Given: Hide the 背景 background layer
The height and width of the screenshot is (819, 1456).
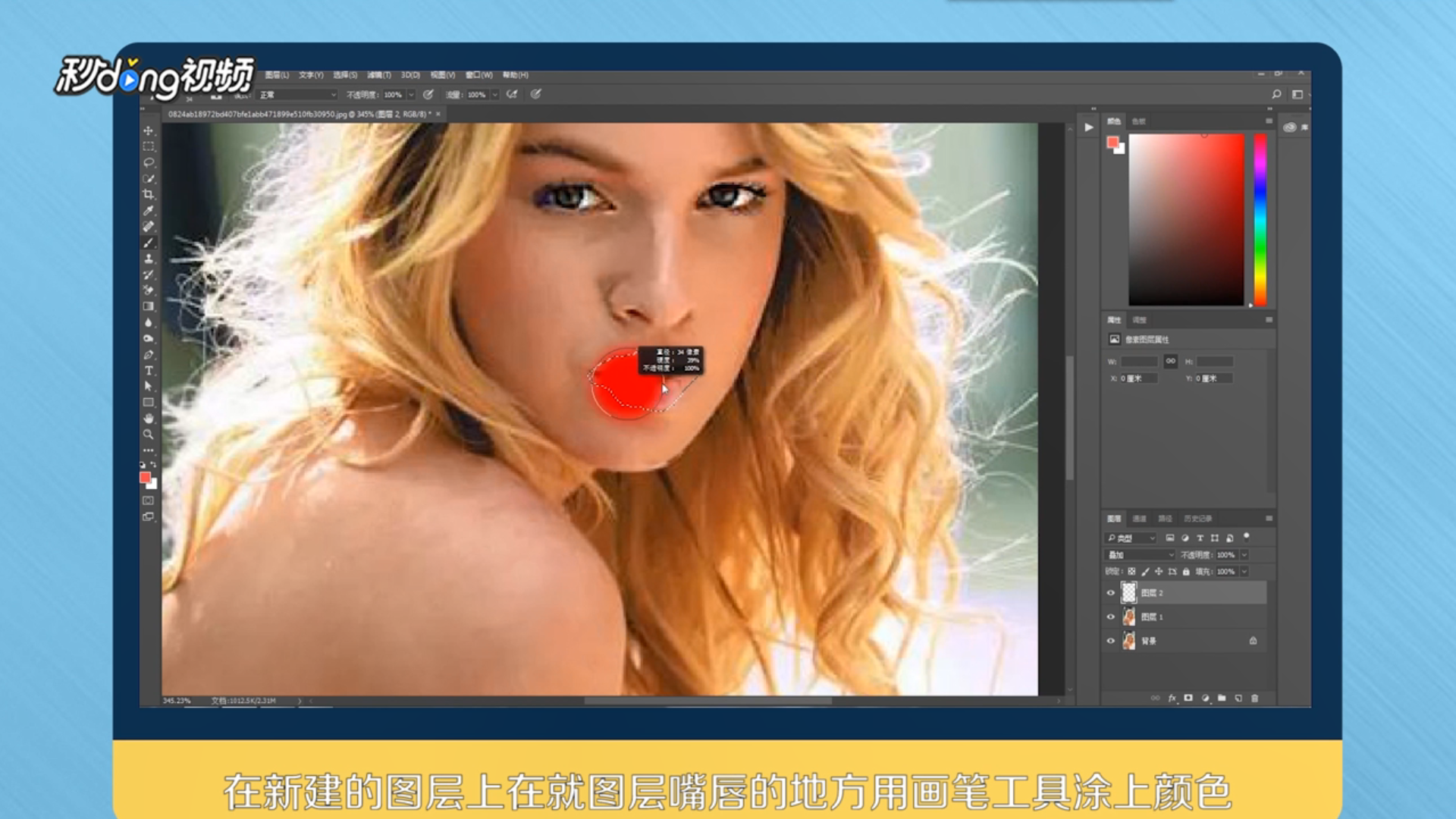Looking at the screenshot, I should [1111, 642].
